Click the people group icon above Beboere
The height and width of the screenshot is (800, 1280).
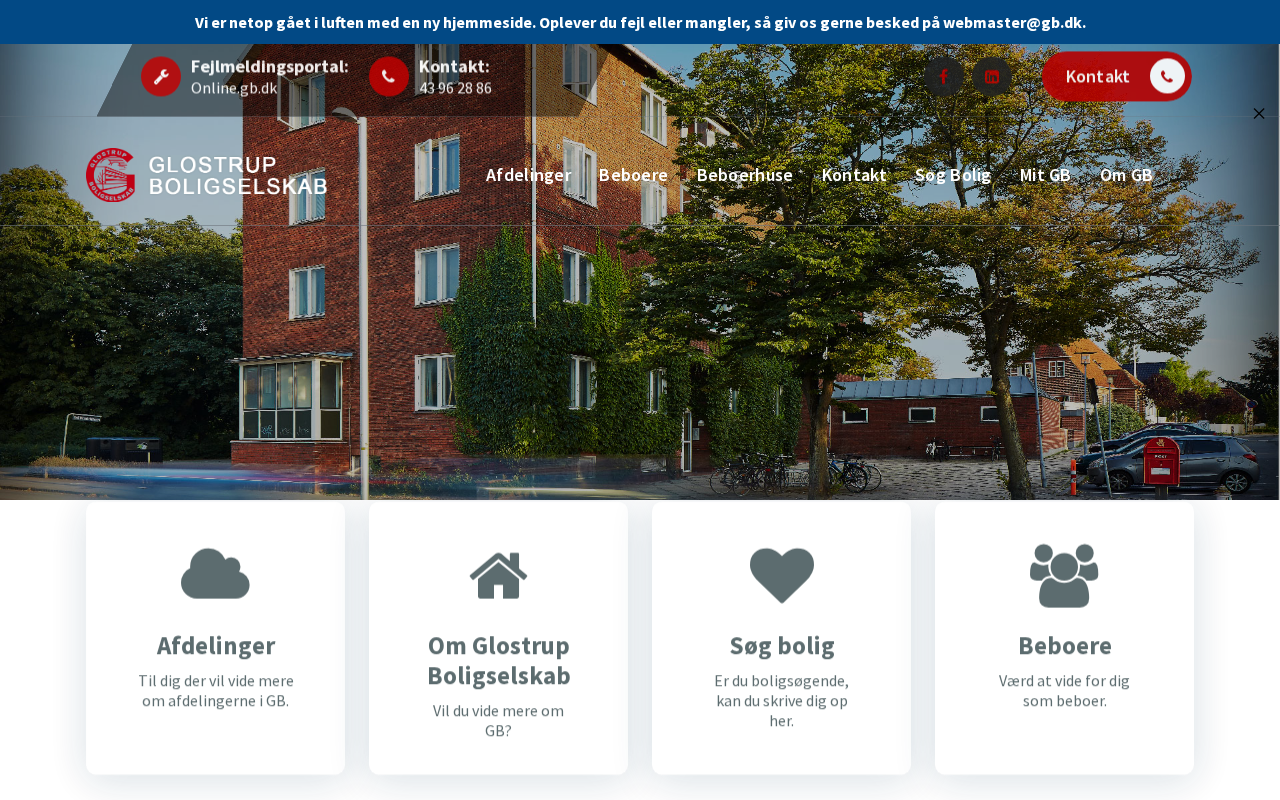pos(1064,575)
